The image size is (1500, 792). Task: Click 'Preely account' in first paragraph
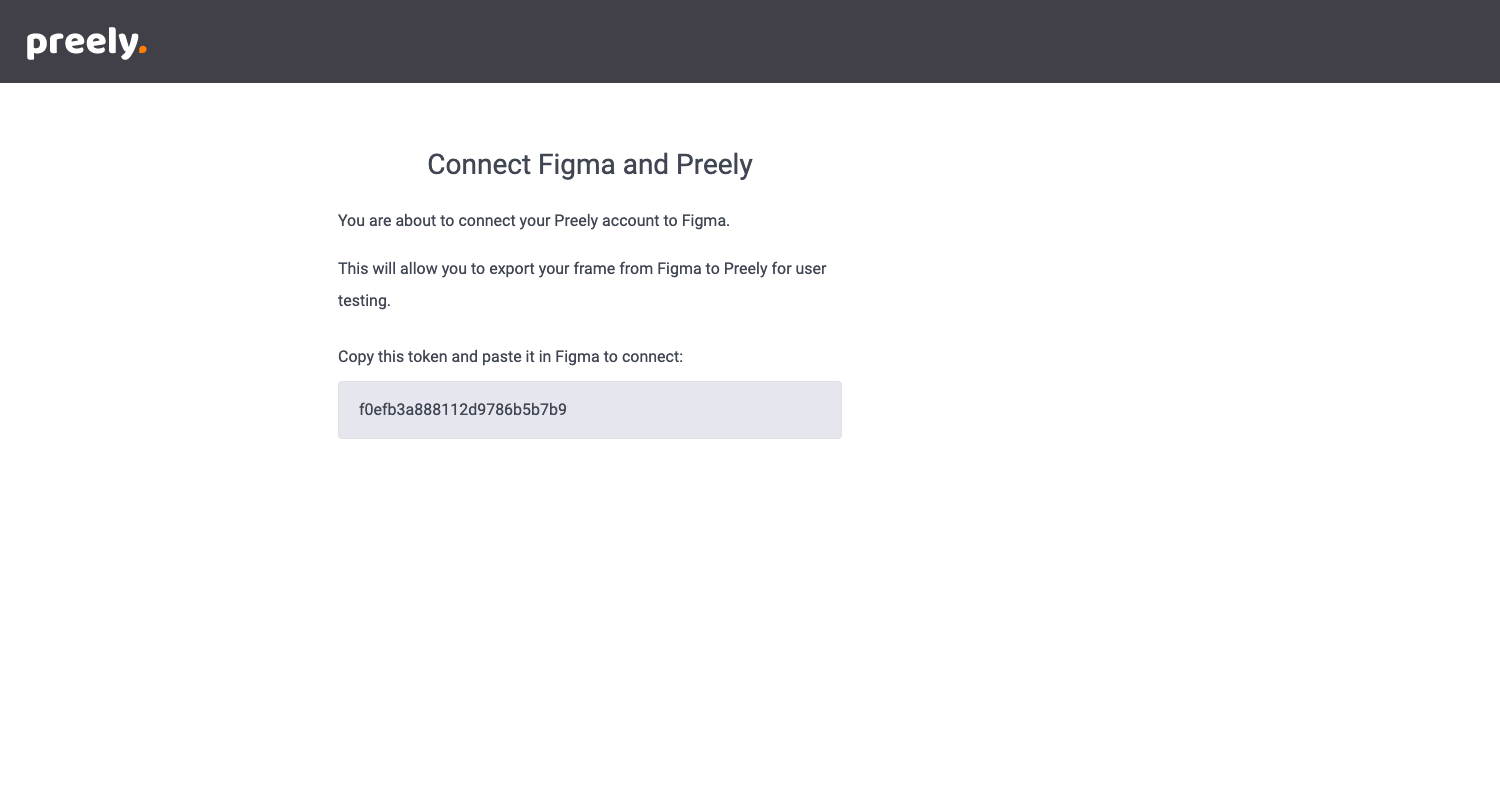[x=606, y=221]
